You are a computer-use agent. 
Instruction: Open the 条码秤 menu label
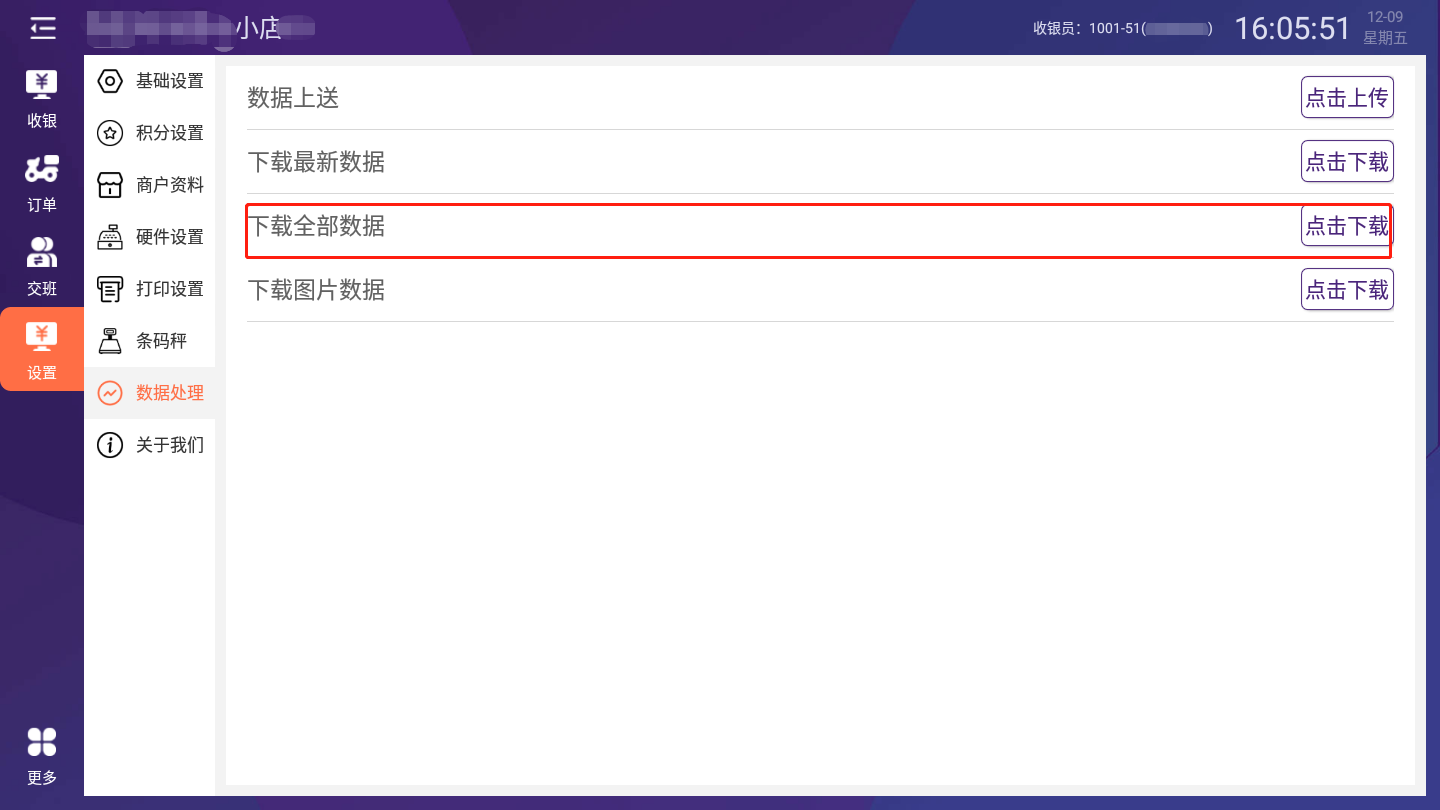click(162, 341)
